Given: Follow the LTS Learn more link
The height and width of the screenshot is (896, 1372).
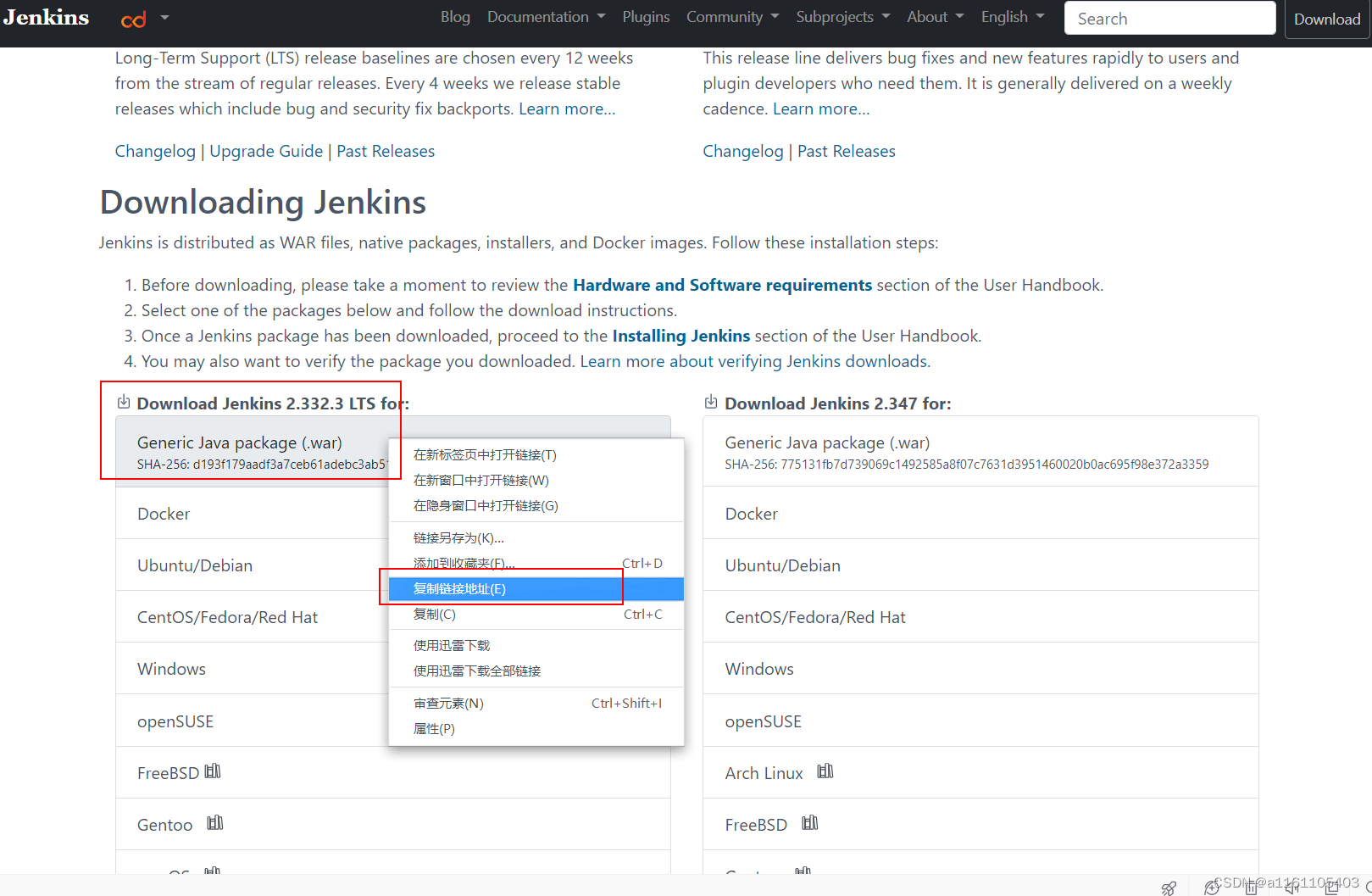Looking at the screenshot, I should tap(567, 109).
